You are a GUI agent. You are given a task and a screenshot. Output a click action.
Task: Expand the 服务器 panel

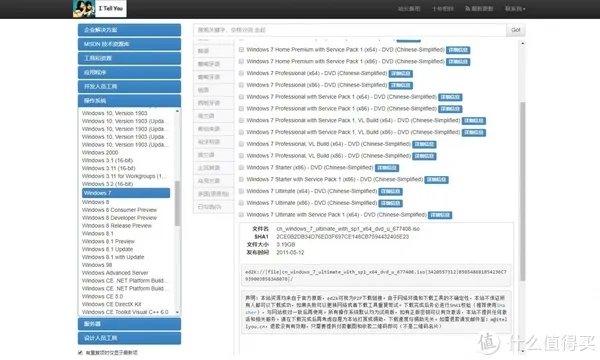(x=129, y=324)
